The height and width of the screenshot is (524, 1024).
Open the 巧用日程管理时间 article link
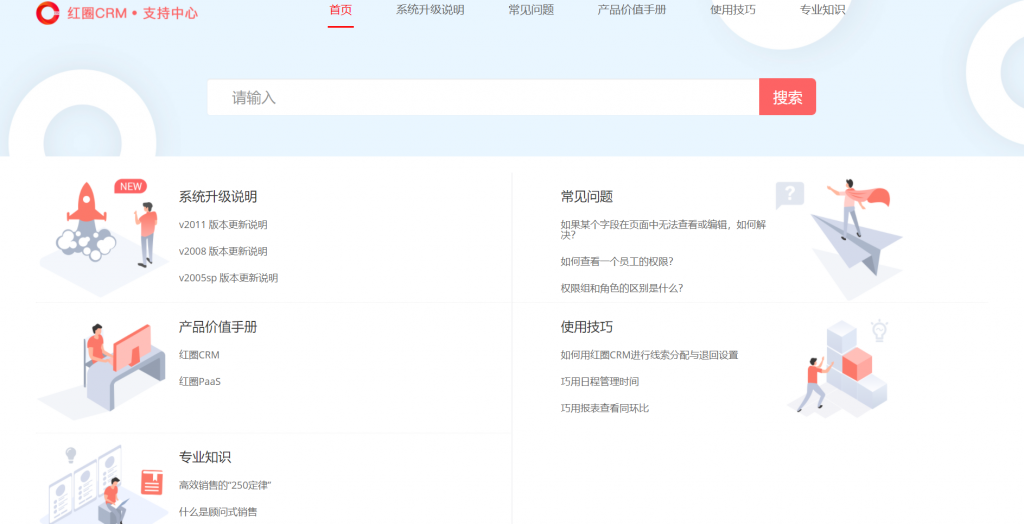tap(600, 381)
